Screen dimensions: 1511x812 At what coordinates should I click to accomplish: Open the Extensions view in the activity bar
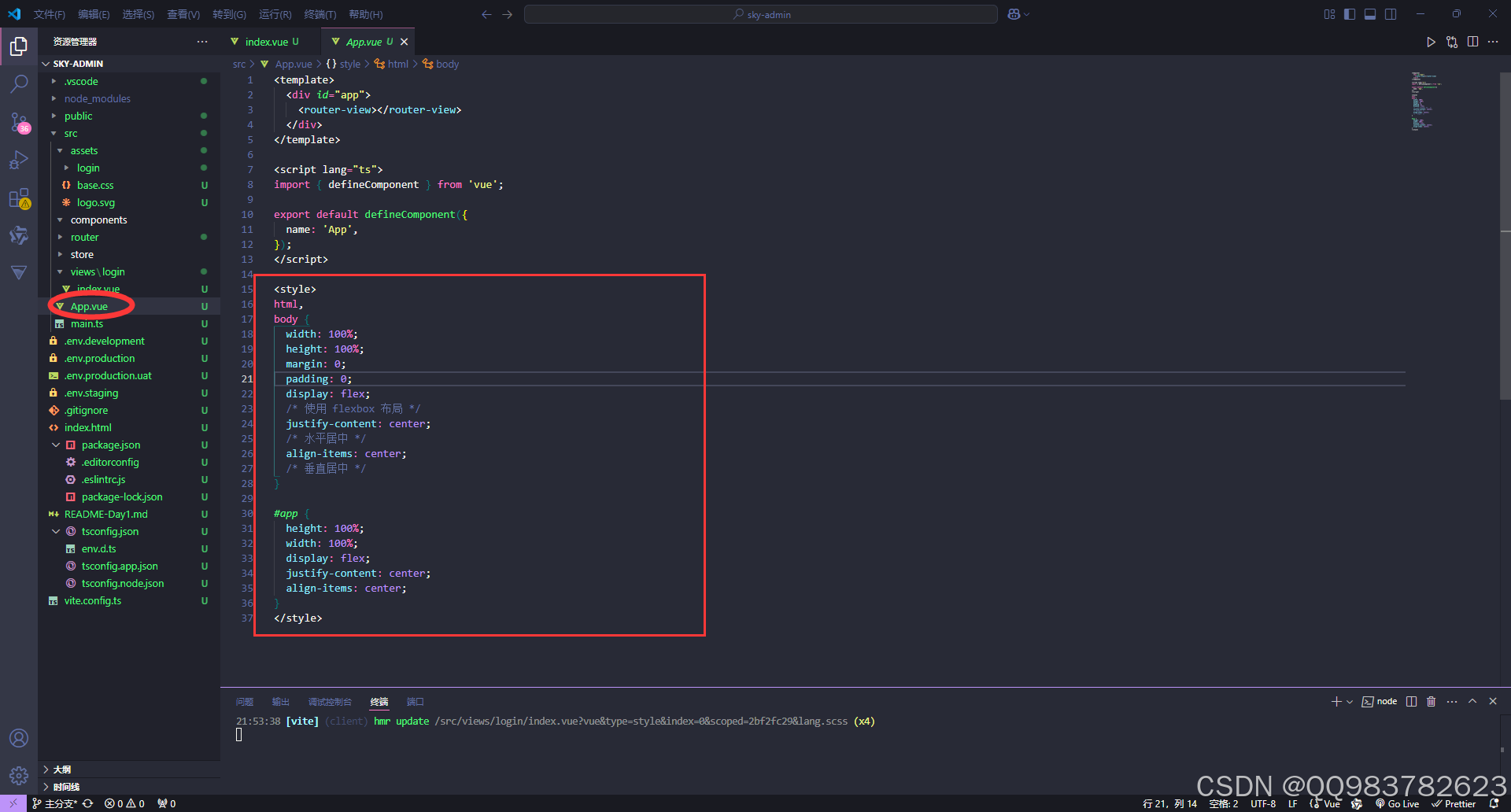19,197
